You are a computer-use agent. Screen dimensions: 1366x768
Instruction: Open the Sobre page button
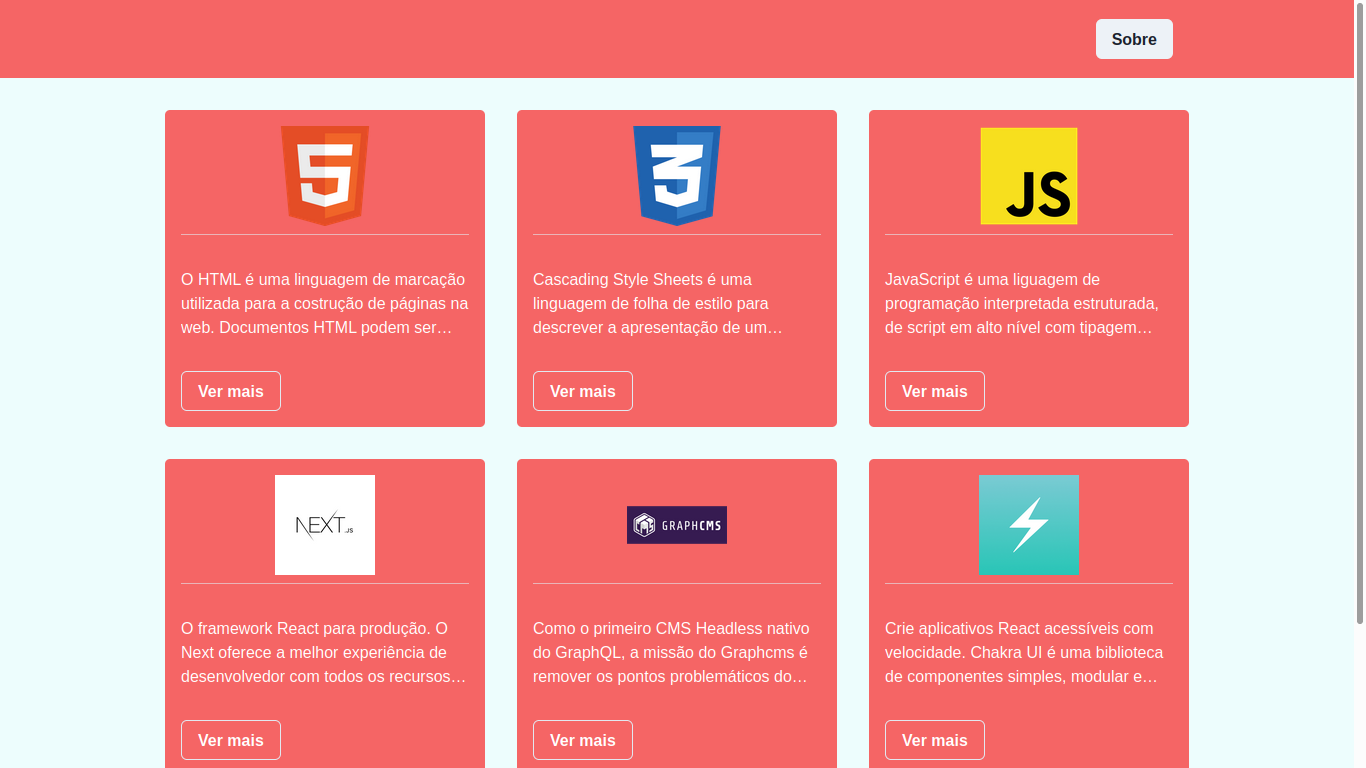pos(1134,39)
